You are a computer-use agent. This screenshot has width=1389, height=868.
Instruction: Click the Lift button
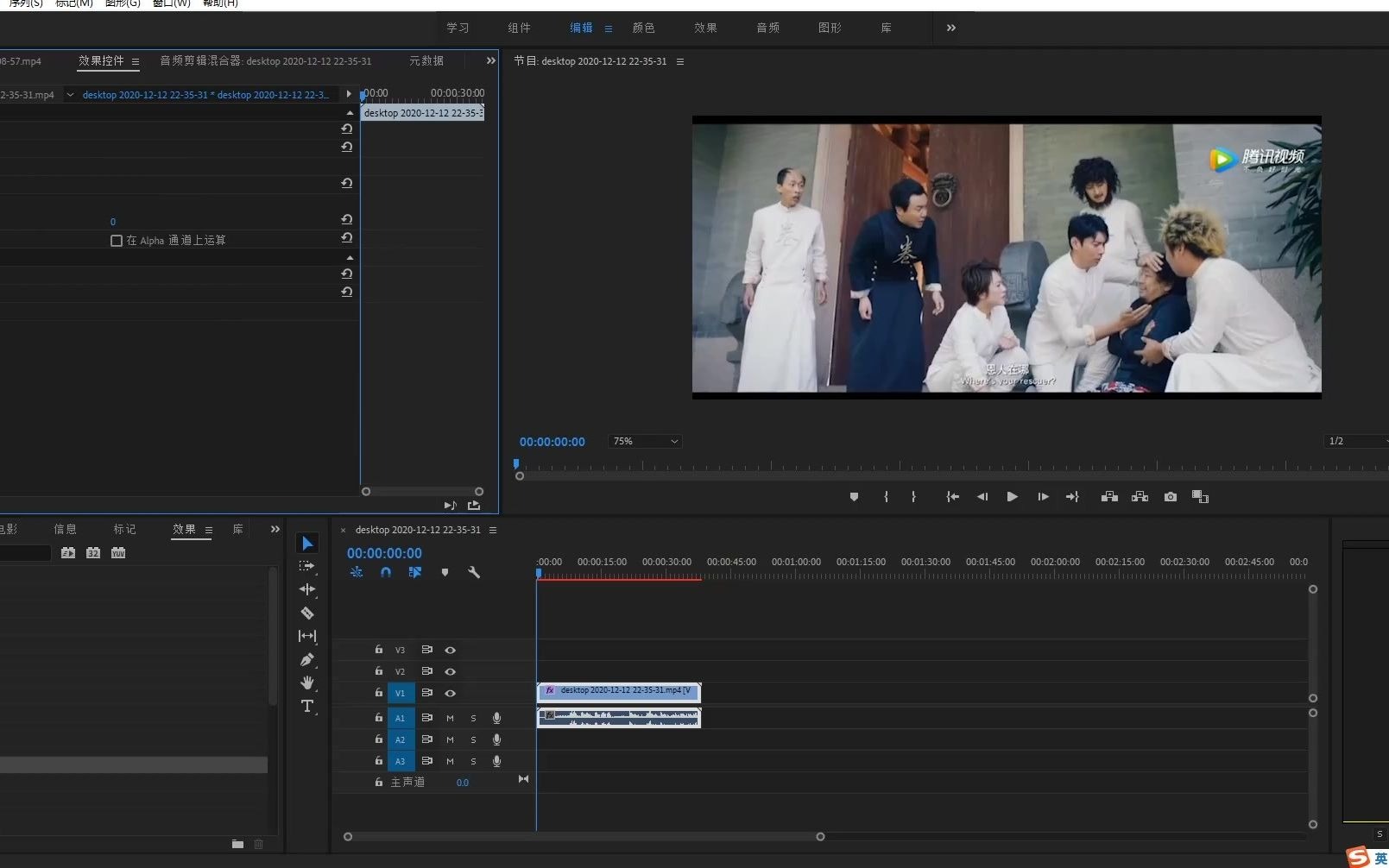(1110, 497)
